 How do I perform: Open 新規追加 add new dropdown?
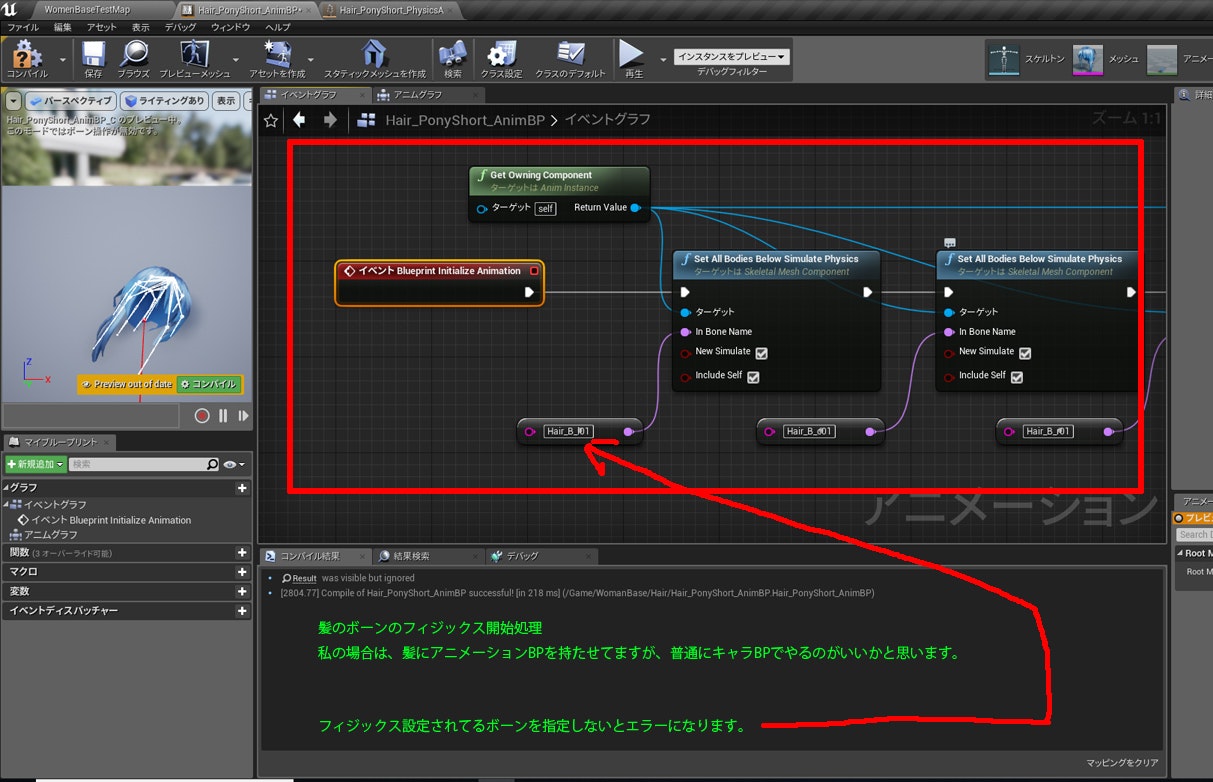36,465
